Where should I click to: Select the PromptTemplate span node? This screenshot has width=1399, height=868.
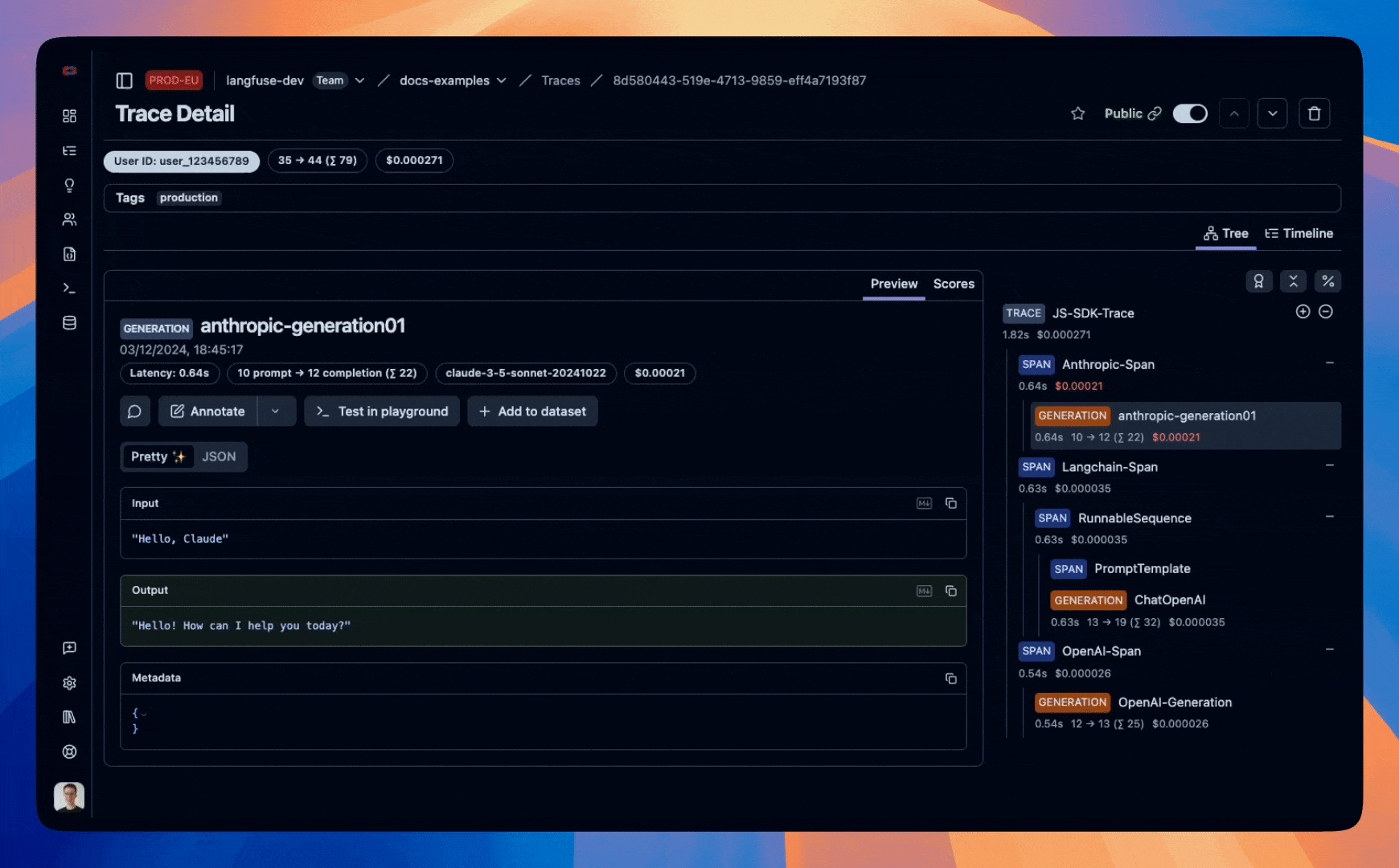point(1121,569)
